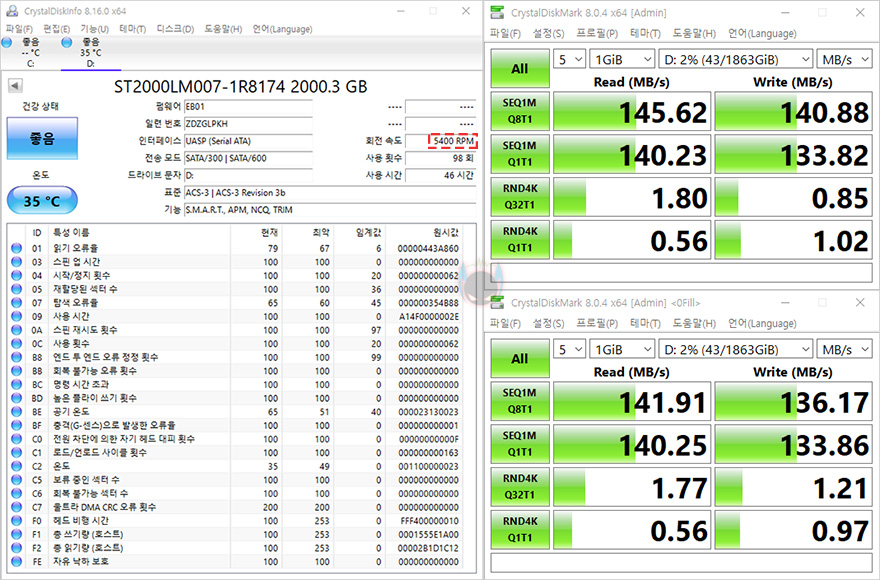Open test count dropdown in lower 0Fill CrystalDiskMark

click(x=569, y=349)
